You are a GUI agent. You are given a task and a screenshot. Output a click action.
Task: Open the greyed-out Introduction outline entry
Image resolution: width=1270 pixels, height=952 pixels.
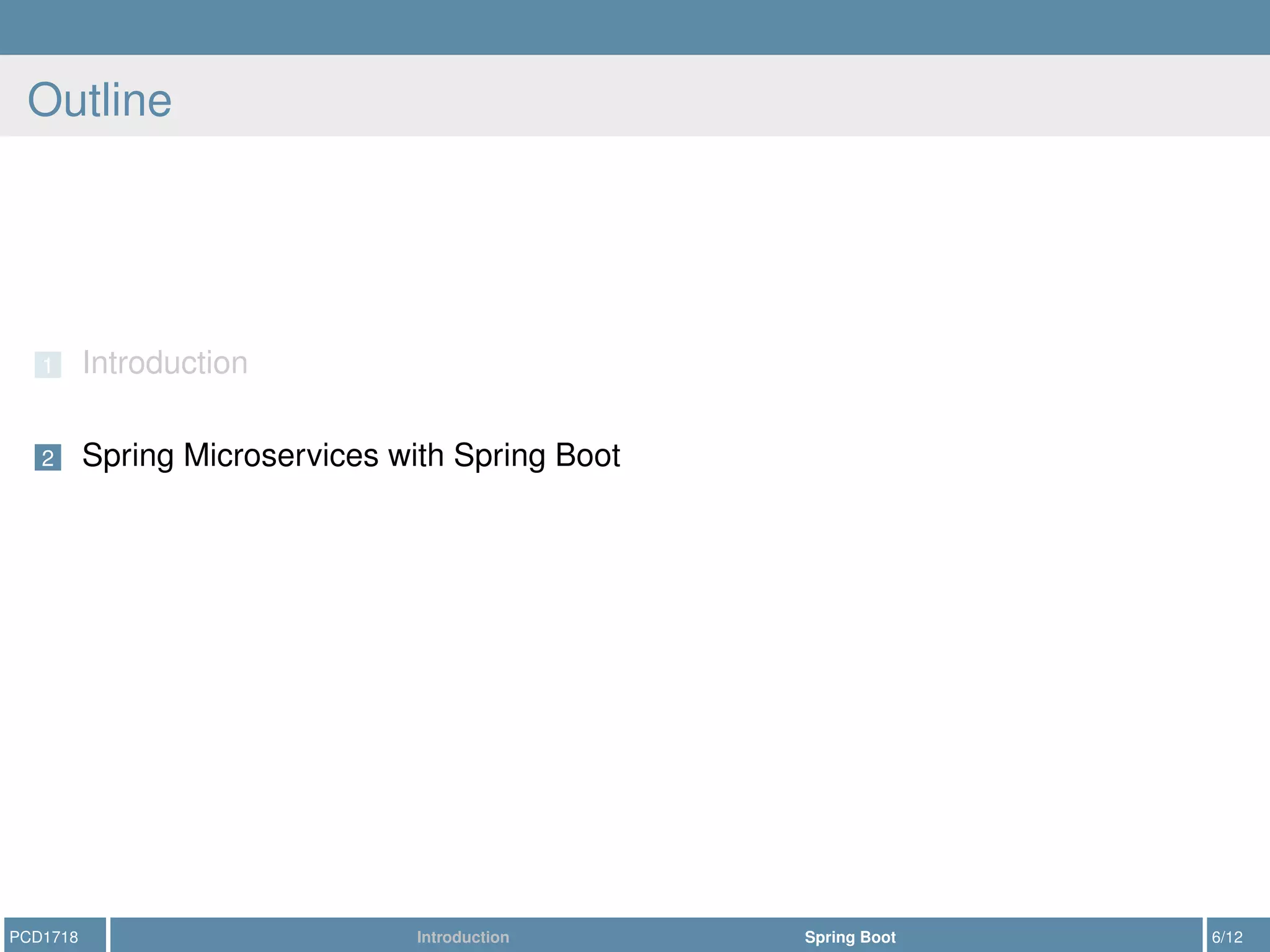click(165, 363)
